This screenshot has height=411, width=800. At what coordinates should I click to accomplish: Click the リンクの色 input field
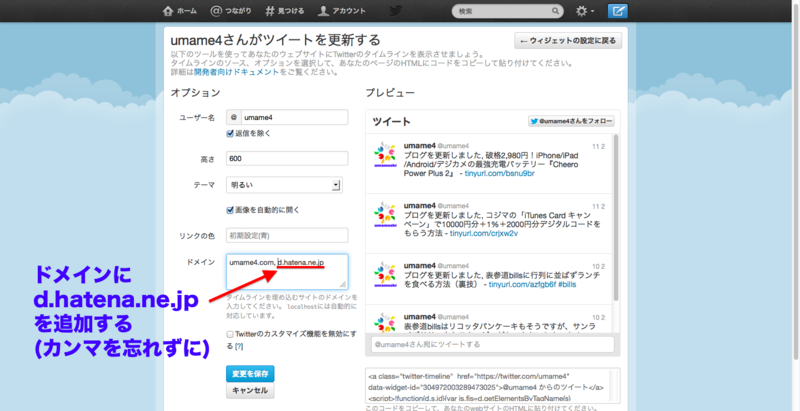coord(287,236)
